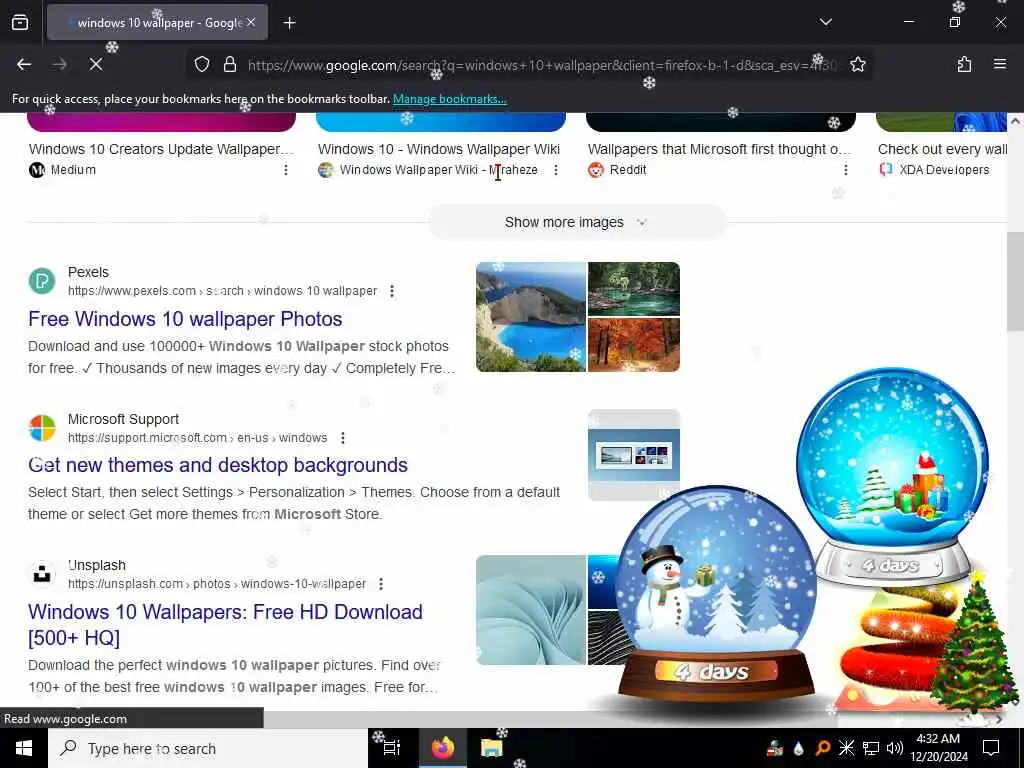Open File Explorer from the taskbar
Screen dimensions: 1024x768
(x=491, y=748)
